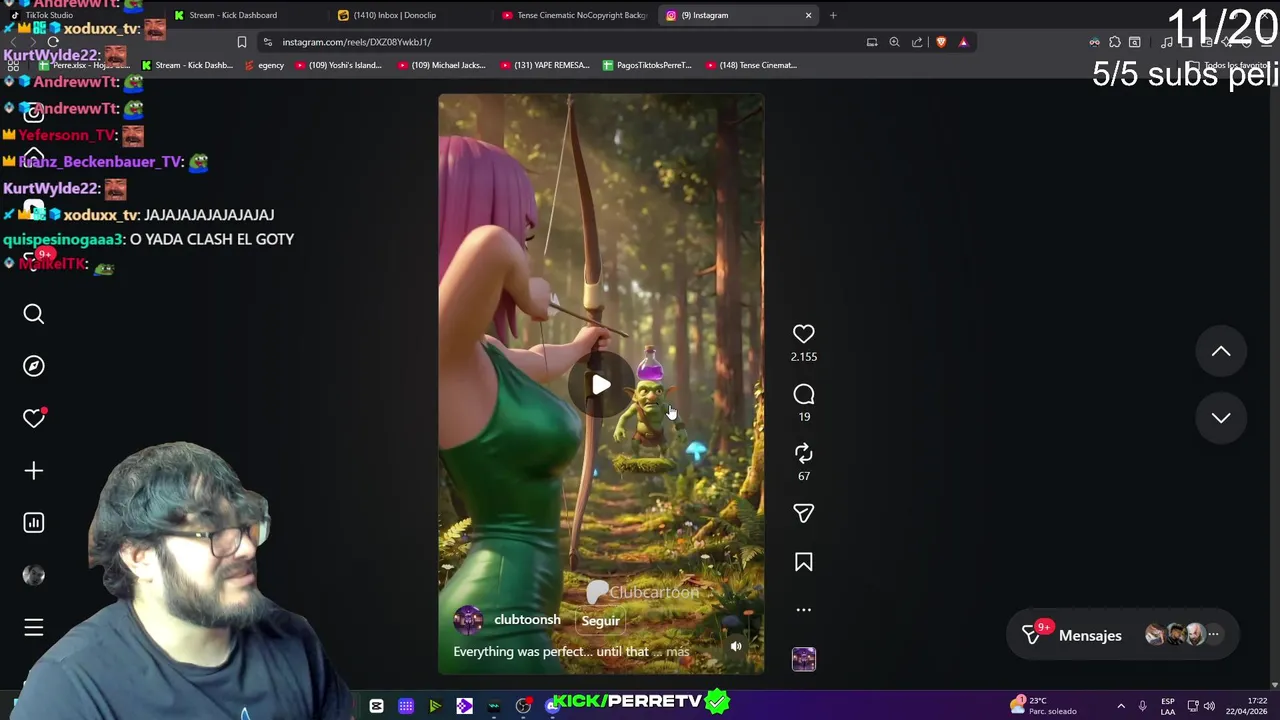Open the Instagram dashboard chart icon
The height and width of the screenshot is (720, 1280).
tap(34, 522)
